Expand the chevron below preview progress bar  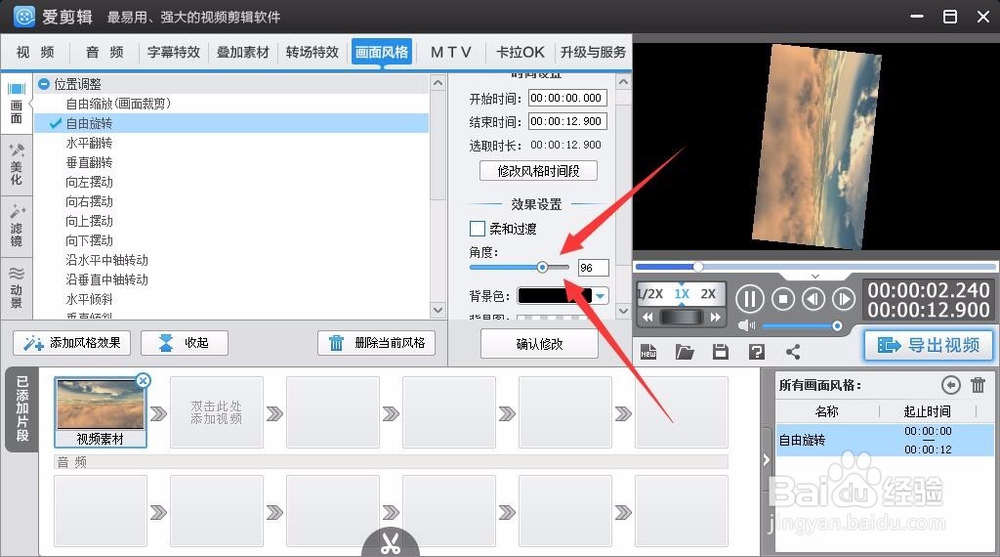click(815, 276)
